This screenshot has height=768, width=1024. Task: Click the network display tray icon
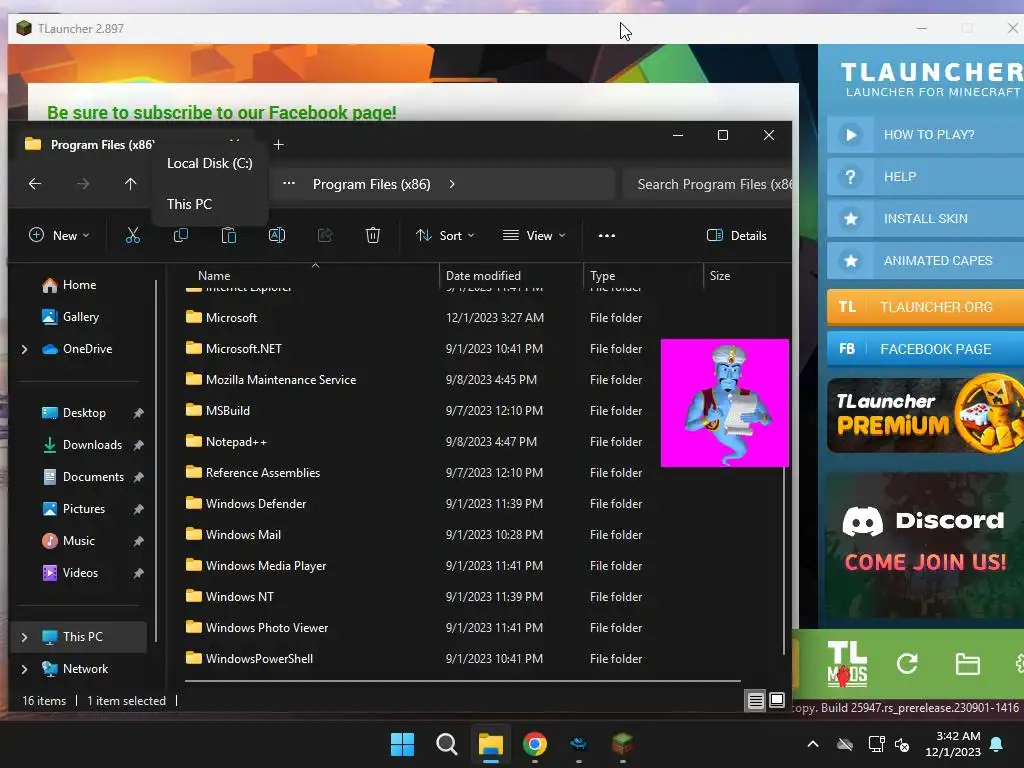coord(876,744)
